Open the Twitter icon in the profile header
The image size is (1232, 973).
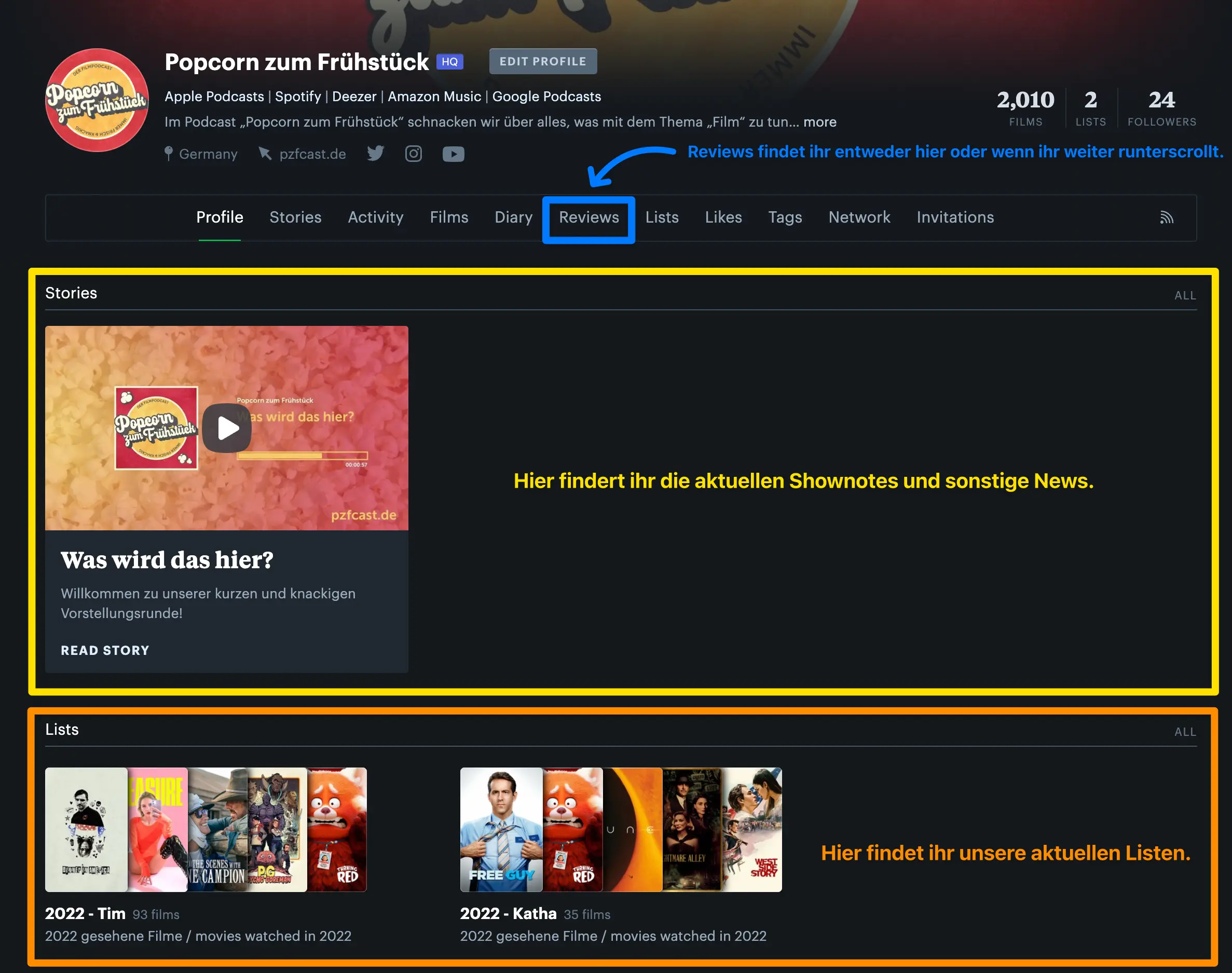[x=375, y=153]
